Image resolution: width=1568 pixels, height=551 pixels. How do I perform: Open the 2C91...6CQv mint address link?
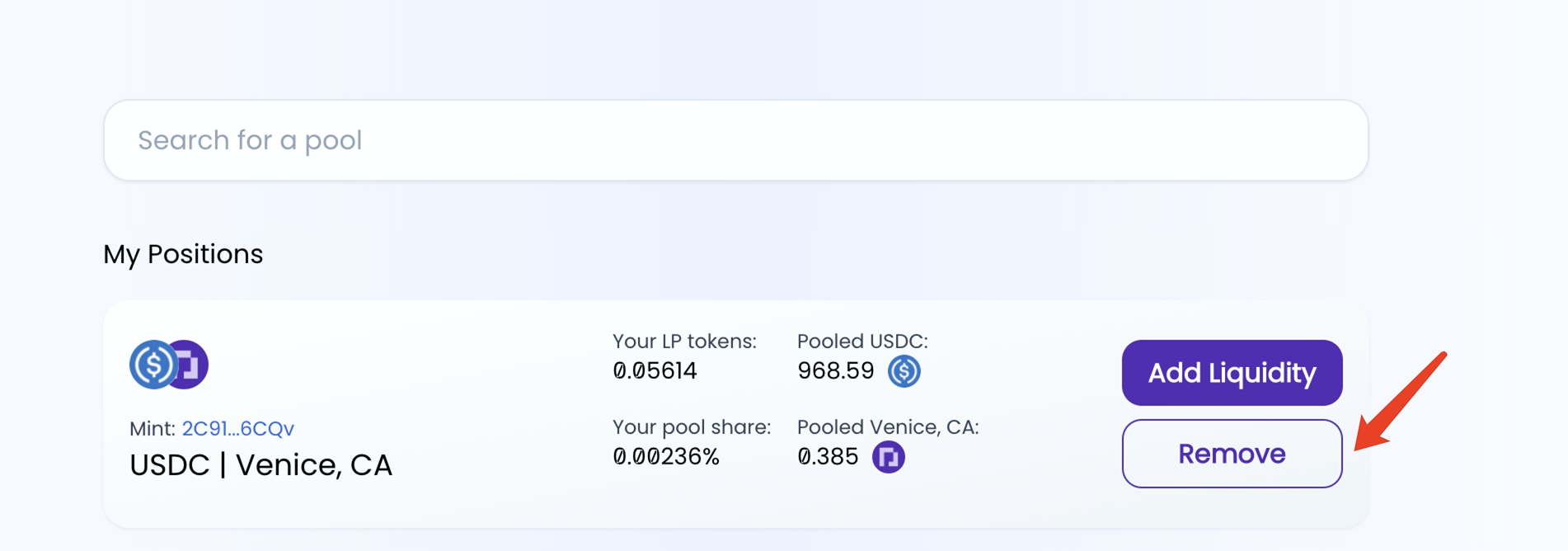pos(237,429)
